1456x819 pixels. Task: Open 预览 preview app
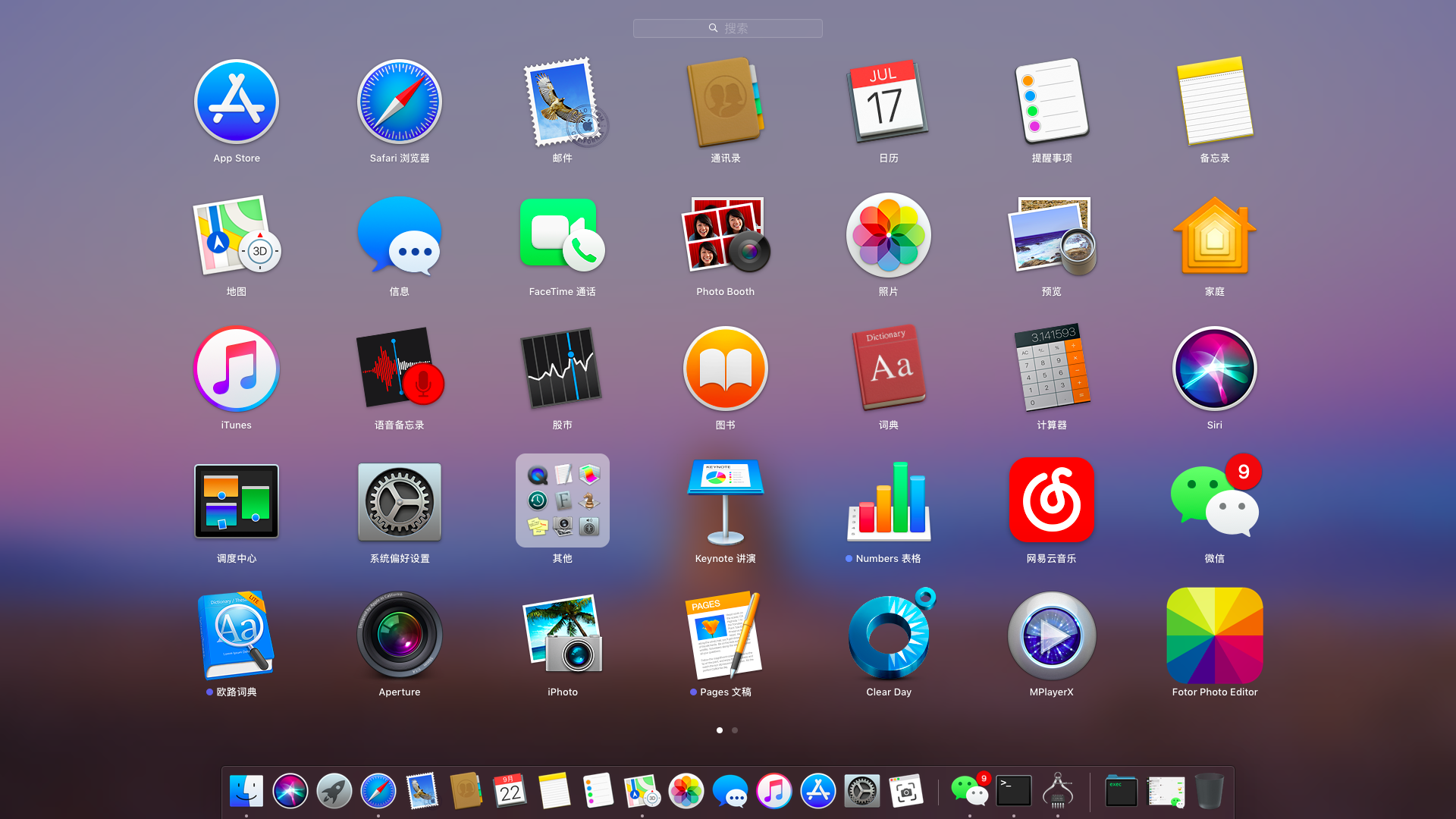point(1052,235)
